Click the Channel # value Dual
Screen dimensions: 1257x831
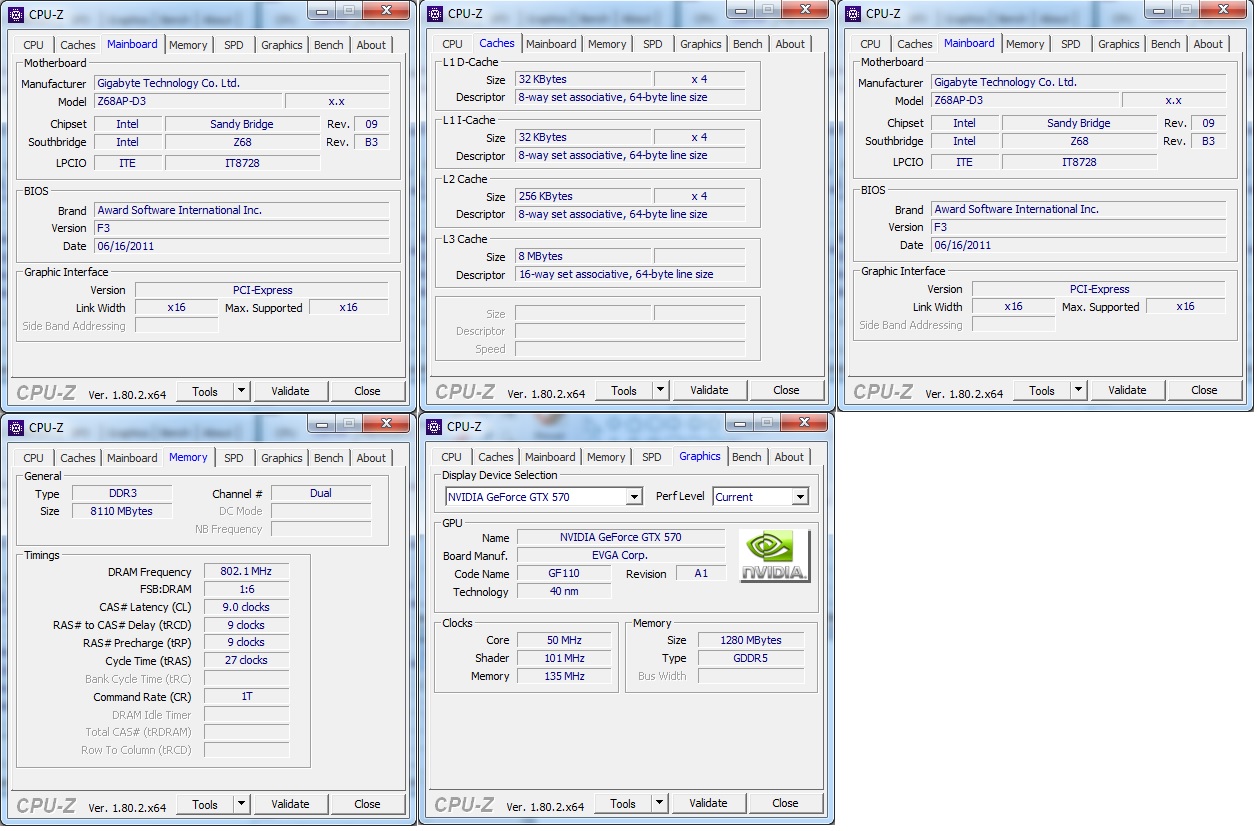(321, 493)
